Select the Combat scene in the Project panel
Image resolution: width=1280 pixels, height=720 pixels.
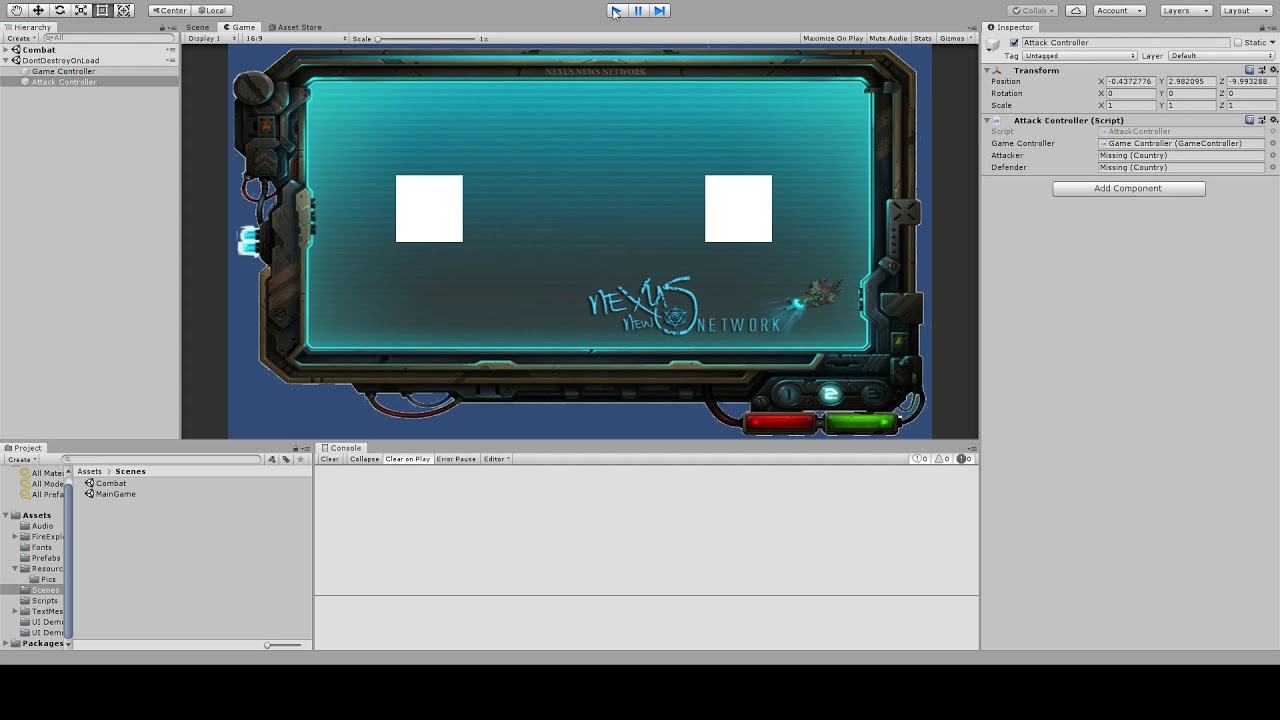point(111,483)
